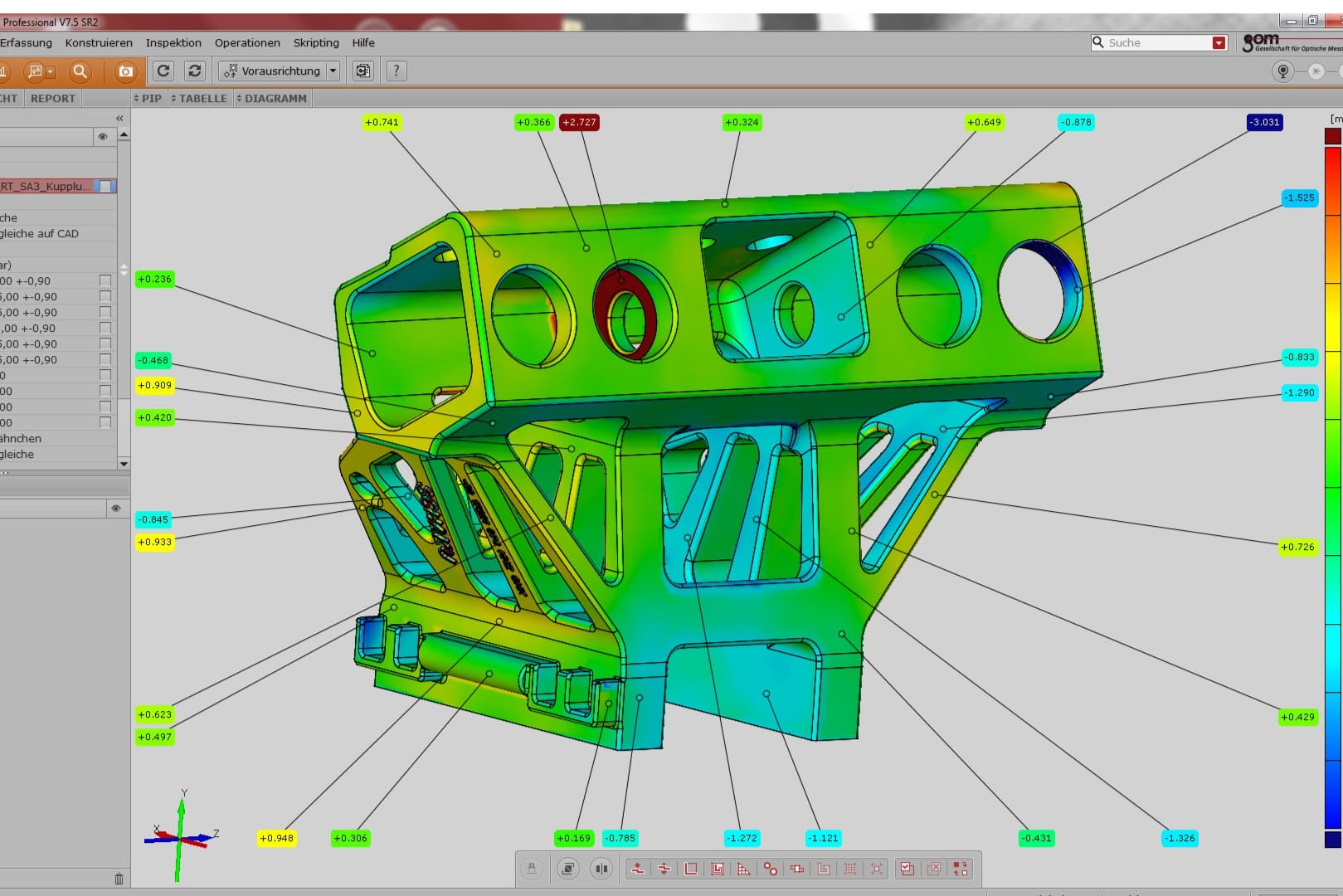1343x896 pixels.
Task: Check the box on the RT_SA3_Kupplu row
Action: (105, 186)
